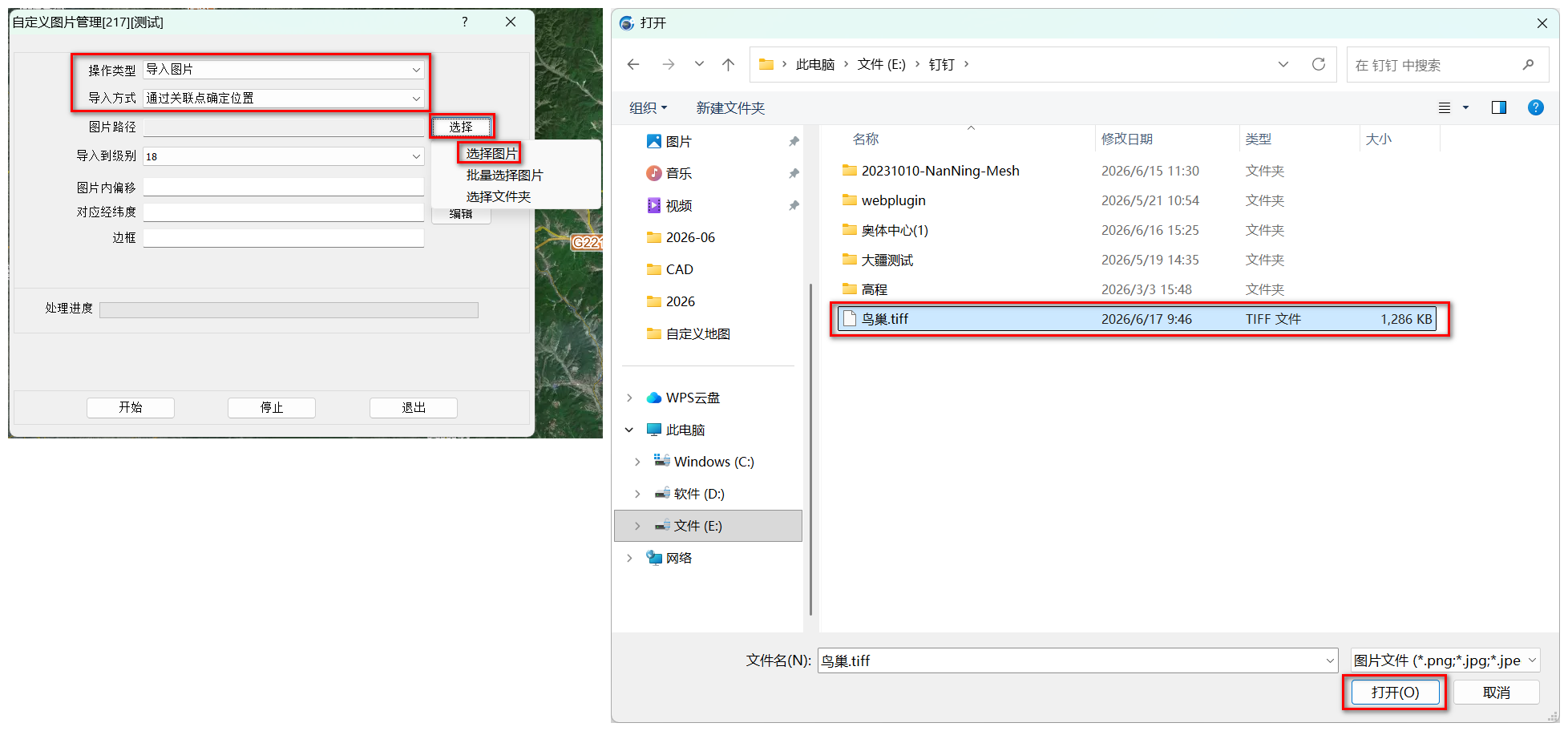Screen dimensions: 1568x731
Task: Open help with the blue question icon
Action: [x=1536, y=107]
